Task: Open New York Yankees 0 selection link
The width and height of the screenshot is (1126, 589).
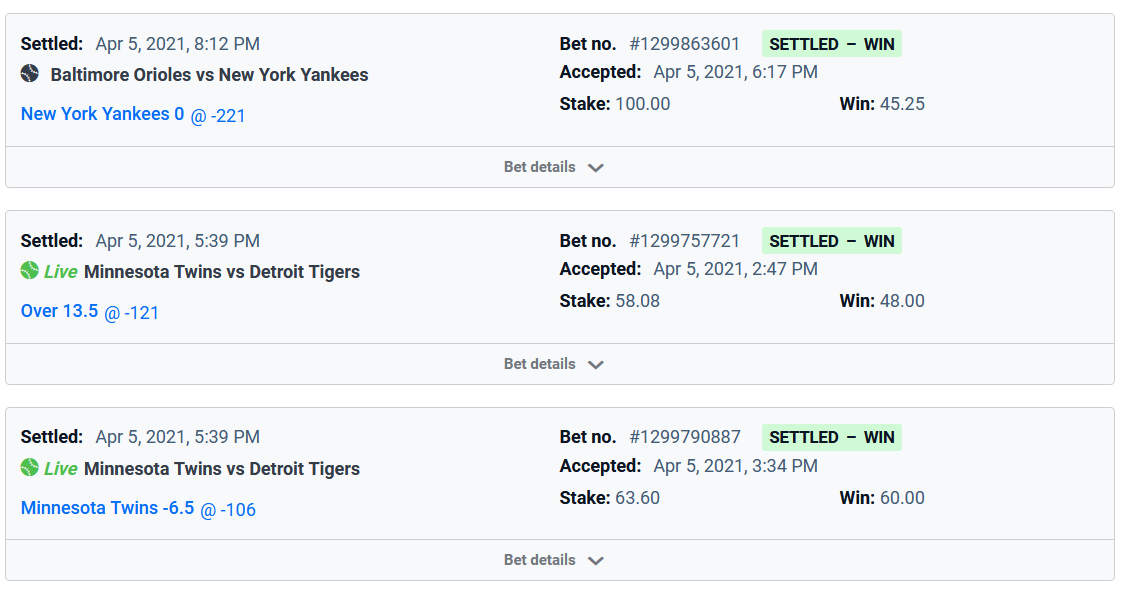Action: coord(103,114)
